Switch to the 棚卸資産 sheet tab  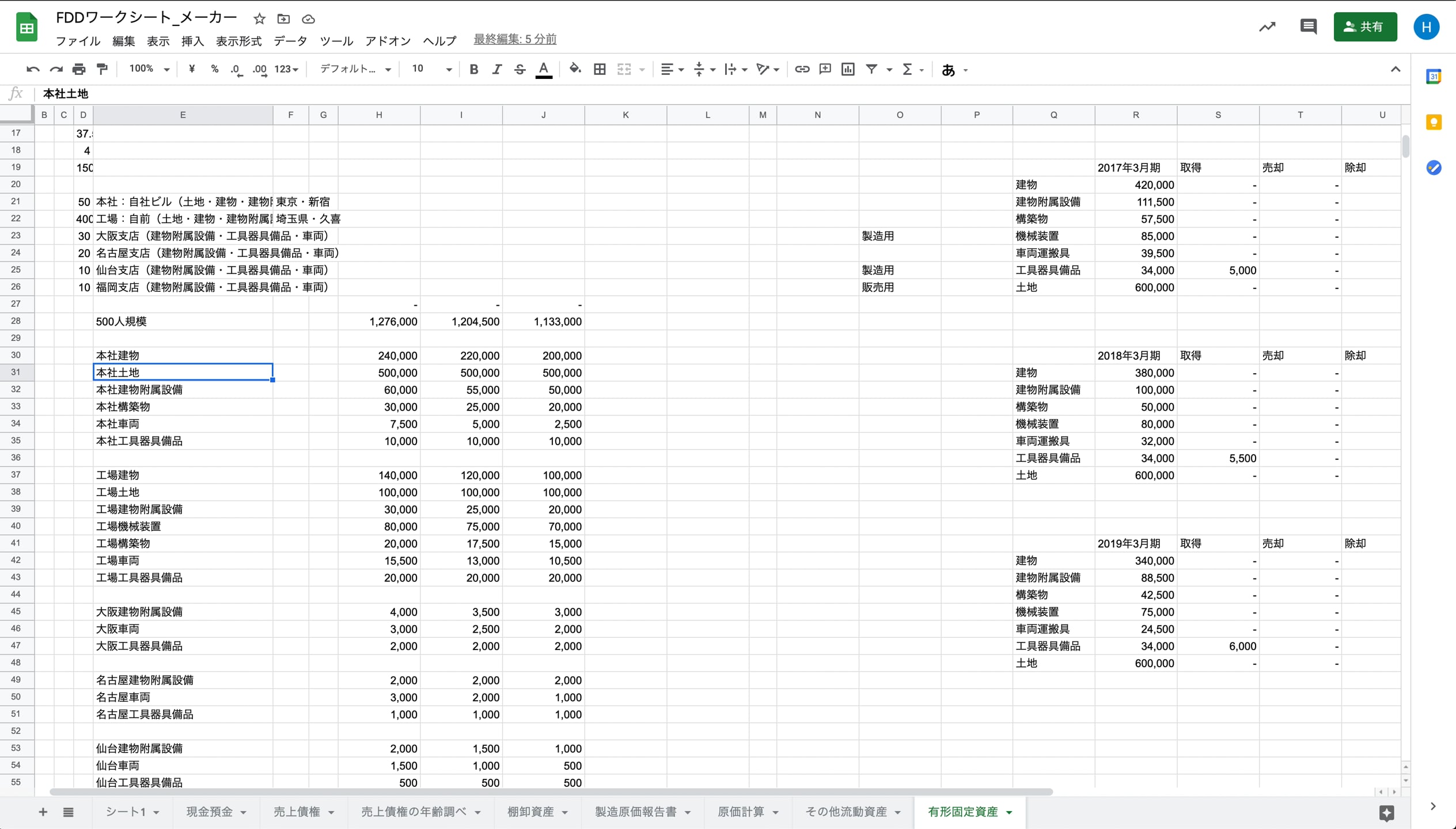pos(530,812)
